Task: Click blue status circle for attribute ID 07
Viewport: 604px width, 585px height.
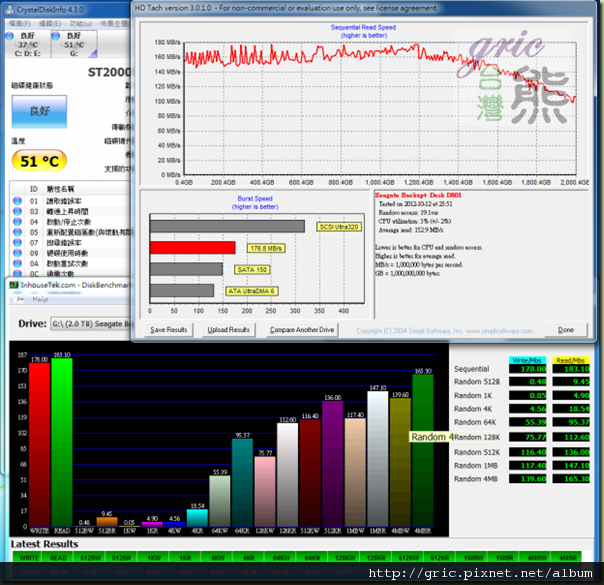Action: pos(17,242)
